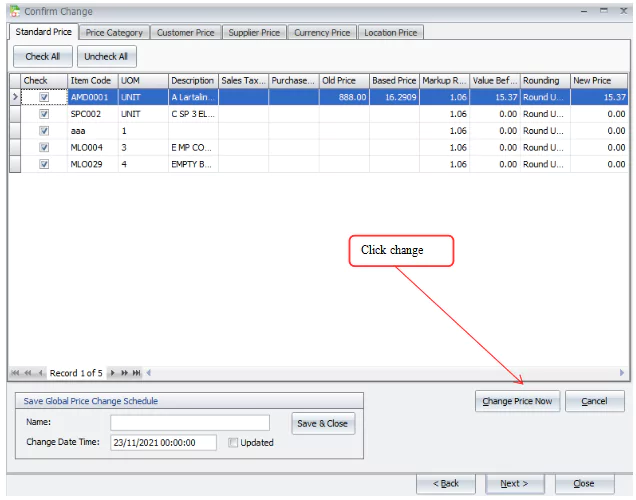
Task: Click the Save & Close button
Action: pyautogui.click(x=323, y=423)
